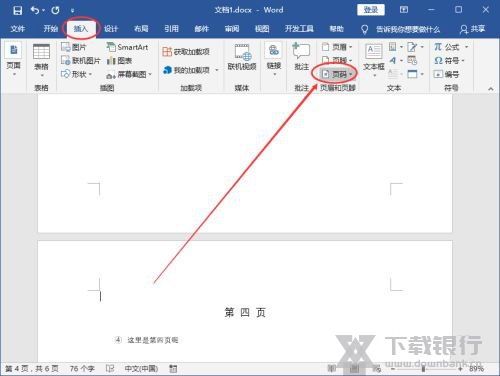Image resolution: width=500 pixels, height=376 pixels.
Task: Click the Undo arrow icon
Action: click(35, 10)
